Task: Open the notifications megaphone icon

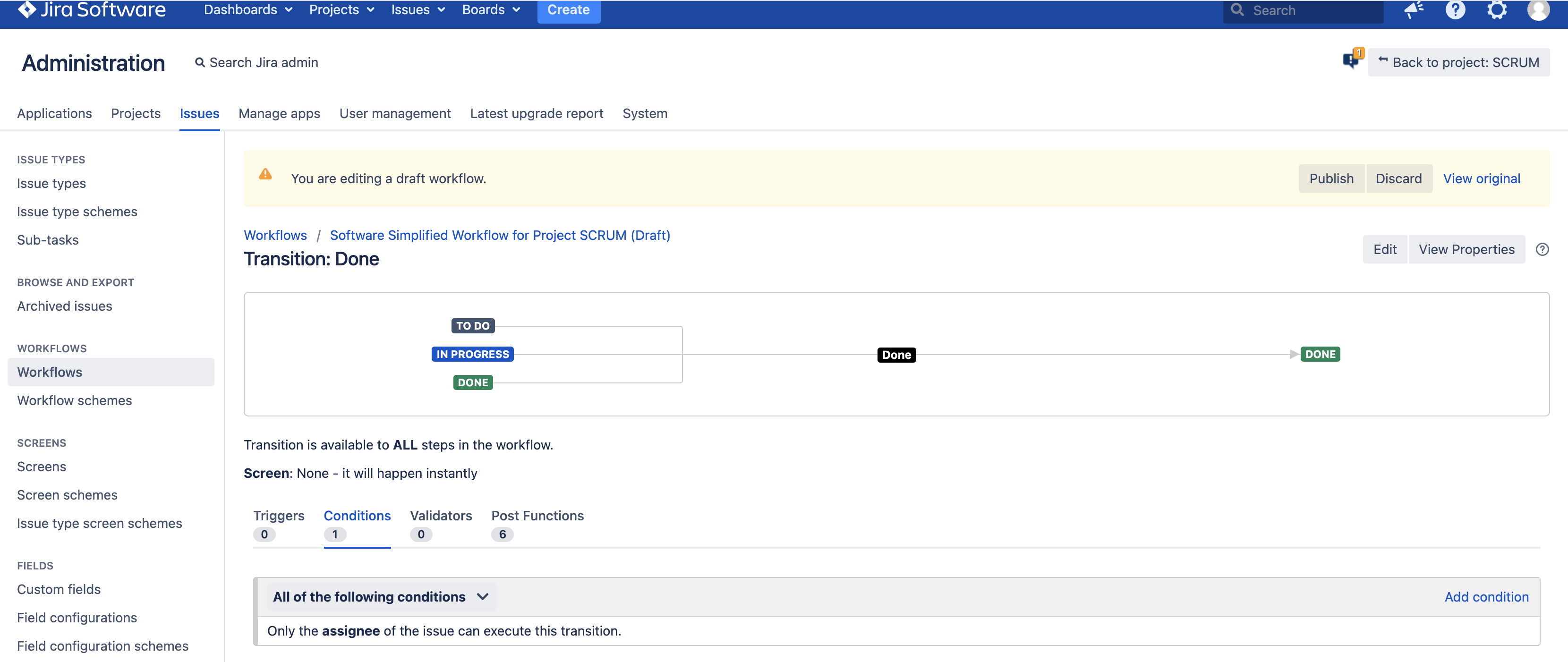Action: click(1413, 10)
